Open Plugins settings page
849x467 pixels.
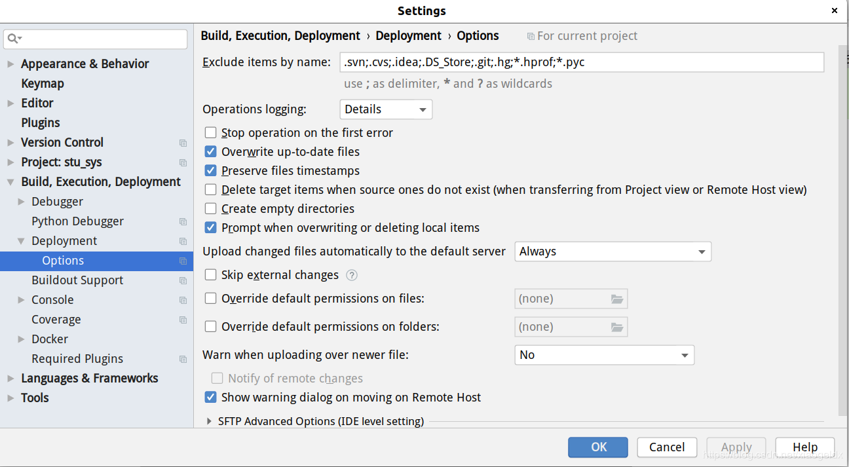(x=40, y=123)
